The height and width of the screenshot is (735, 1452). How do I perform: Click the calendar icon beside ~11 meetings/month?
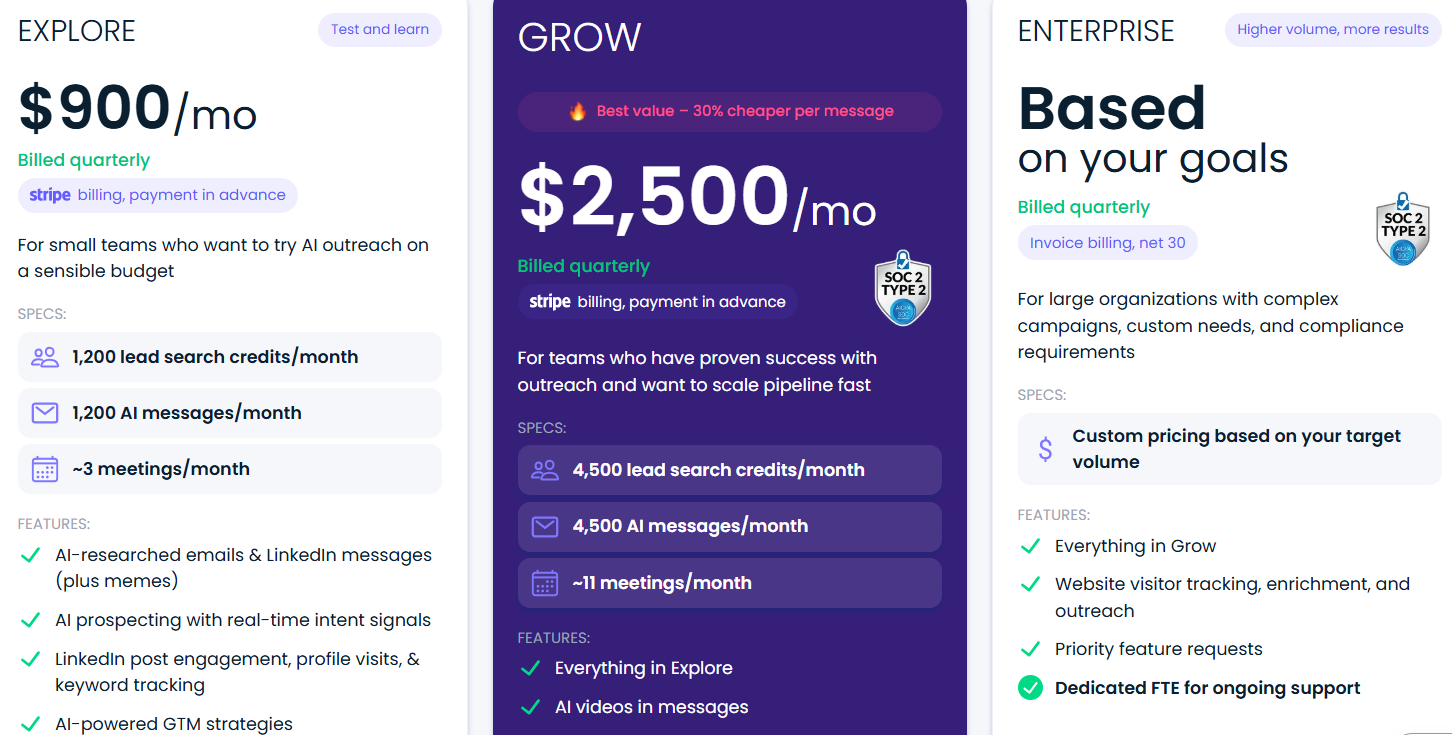click(x=545, y=583)
